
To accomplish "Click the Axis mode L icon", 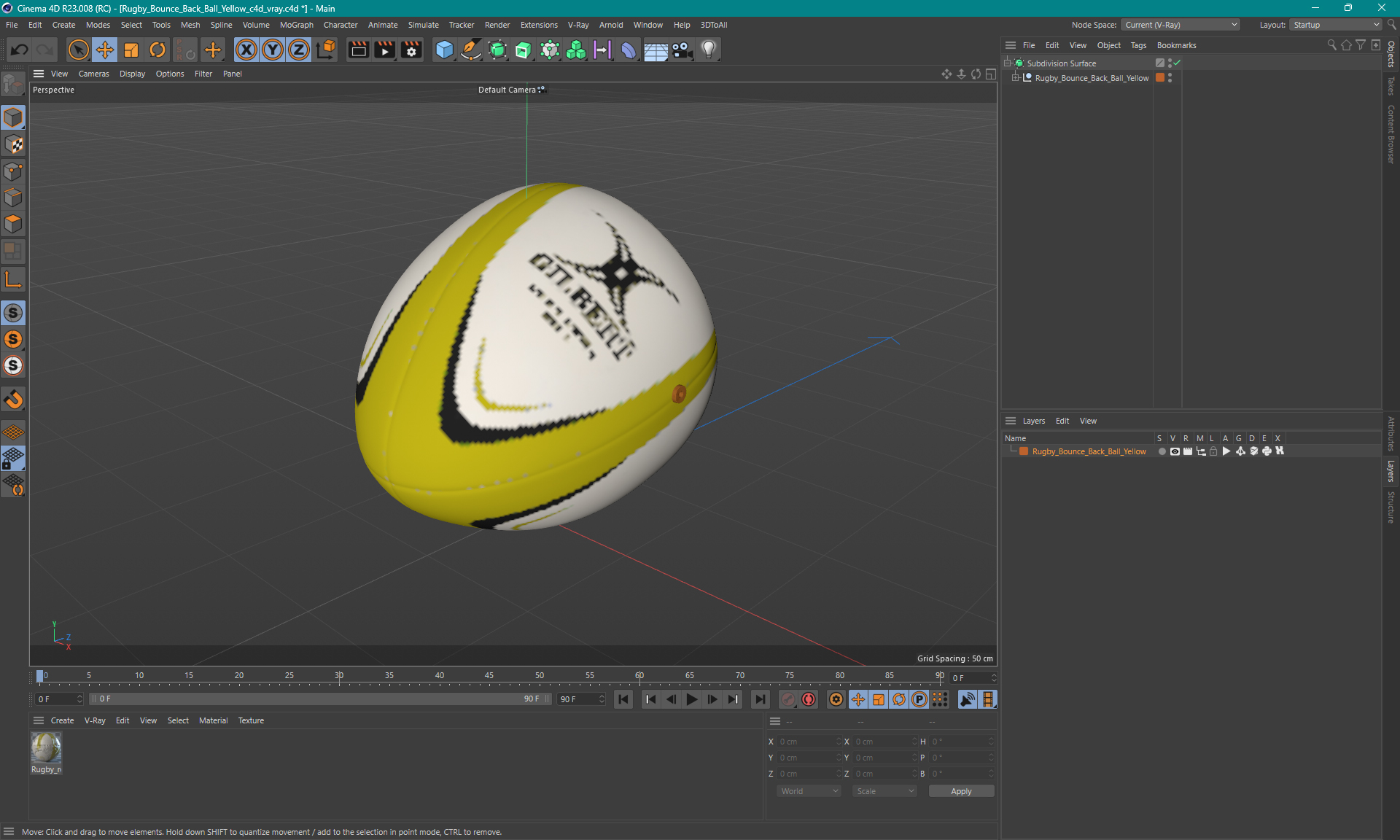I will click(13, 279).
